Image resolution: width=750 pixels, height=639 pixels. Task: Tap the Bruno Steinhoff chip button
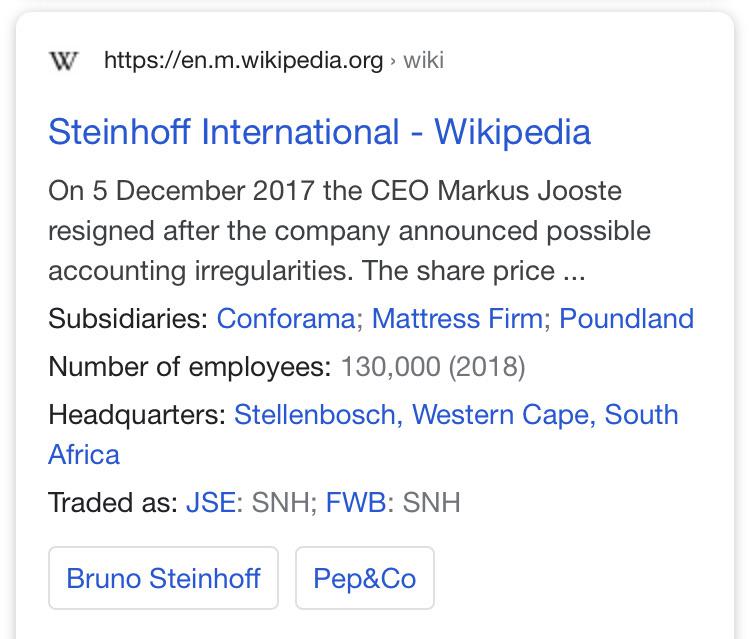pos(163,578)
